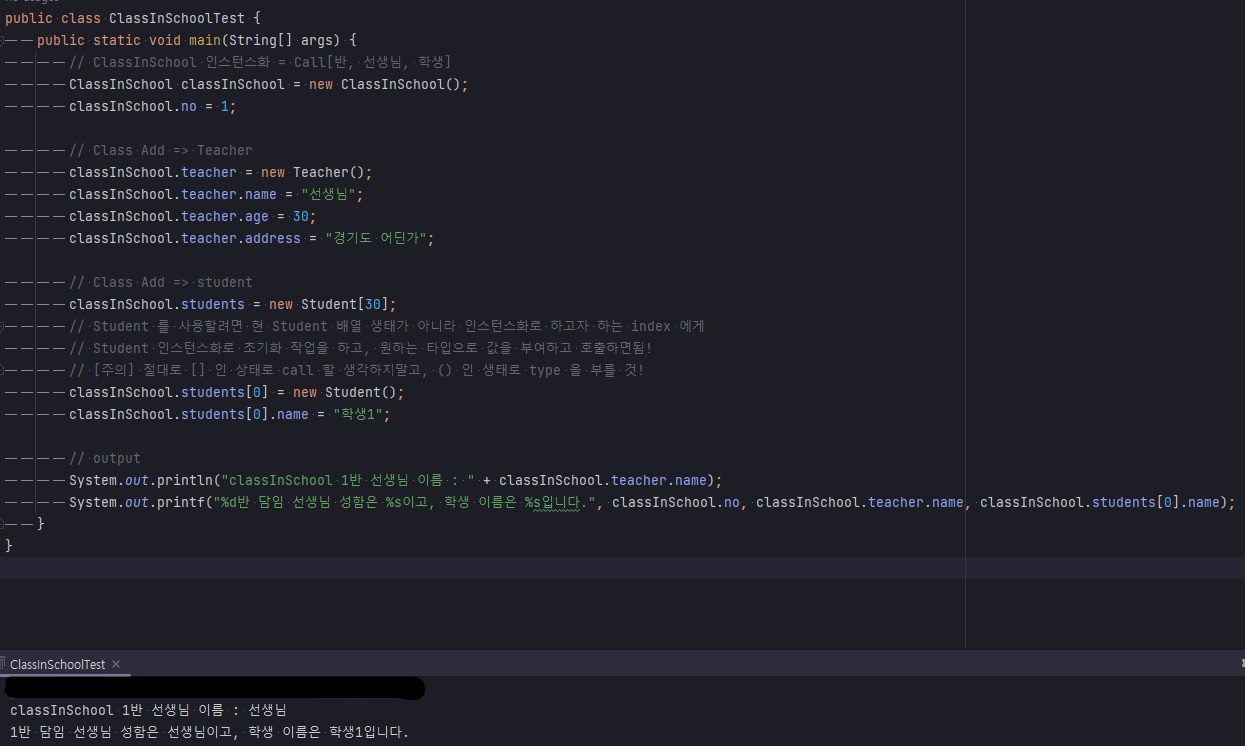Click console output 'classInSchool 1반 선생님 이름 : 선생님'
This screenshot has height=746, width=1245.
[148, 710]
